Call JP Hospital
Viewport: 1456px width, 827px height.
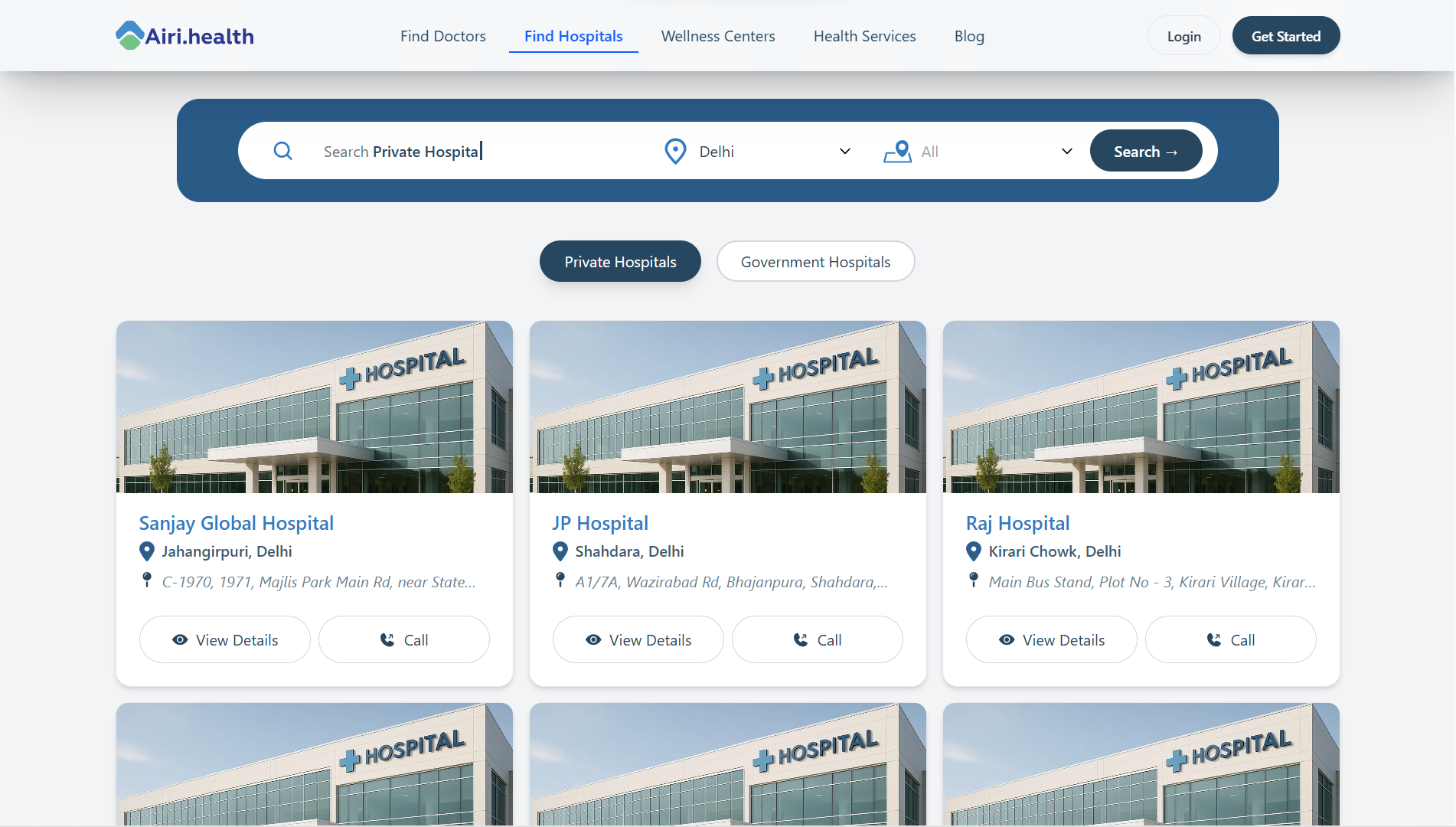[x=818, y=639]
